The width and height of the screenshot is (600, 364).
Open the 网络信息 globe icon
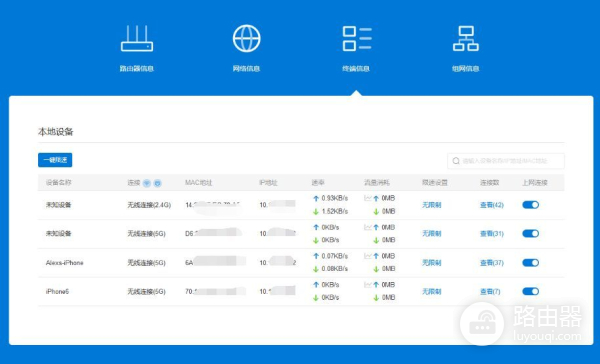click(x=246, y=38)
